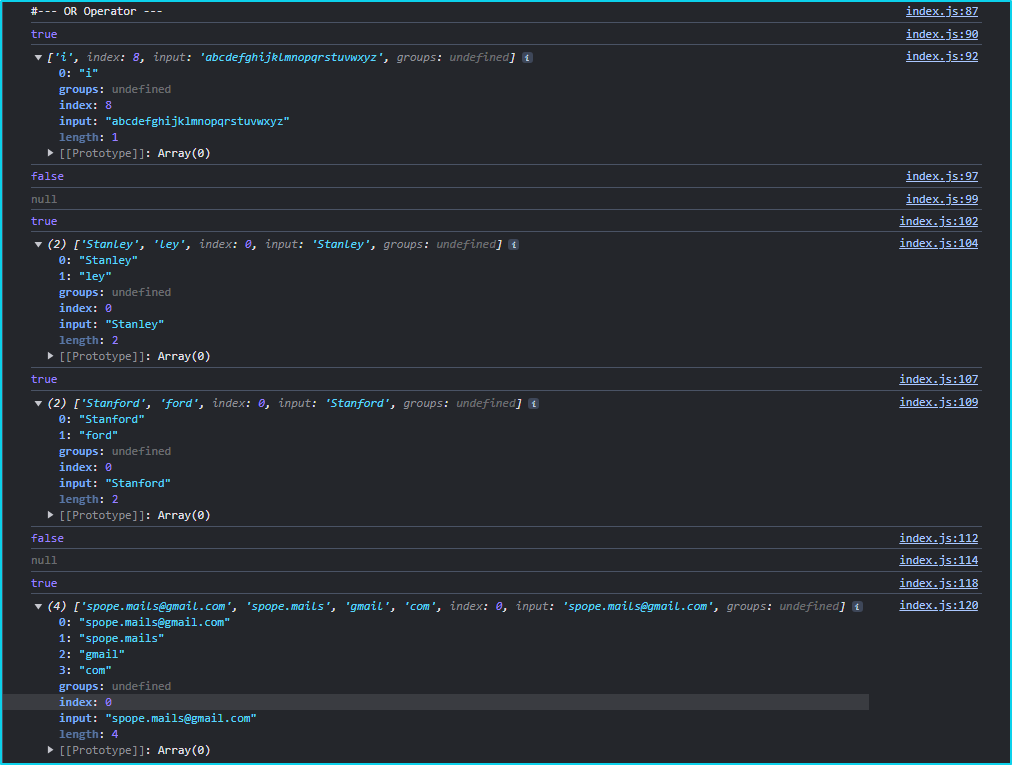Screen dimensions: 1012x765
Task: Expand [[Prototype]] under the 'Stanley' array
Action: pyautogui.click(x=51, y=356)
